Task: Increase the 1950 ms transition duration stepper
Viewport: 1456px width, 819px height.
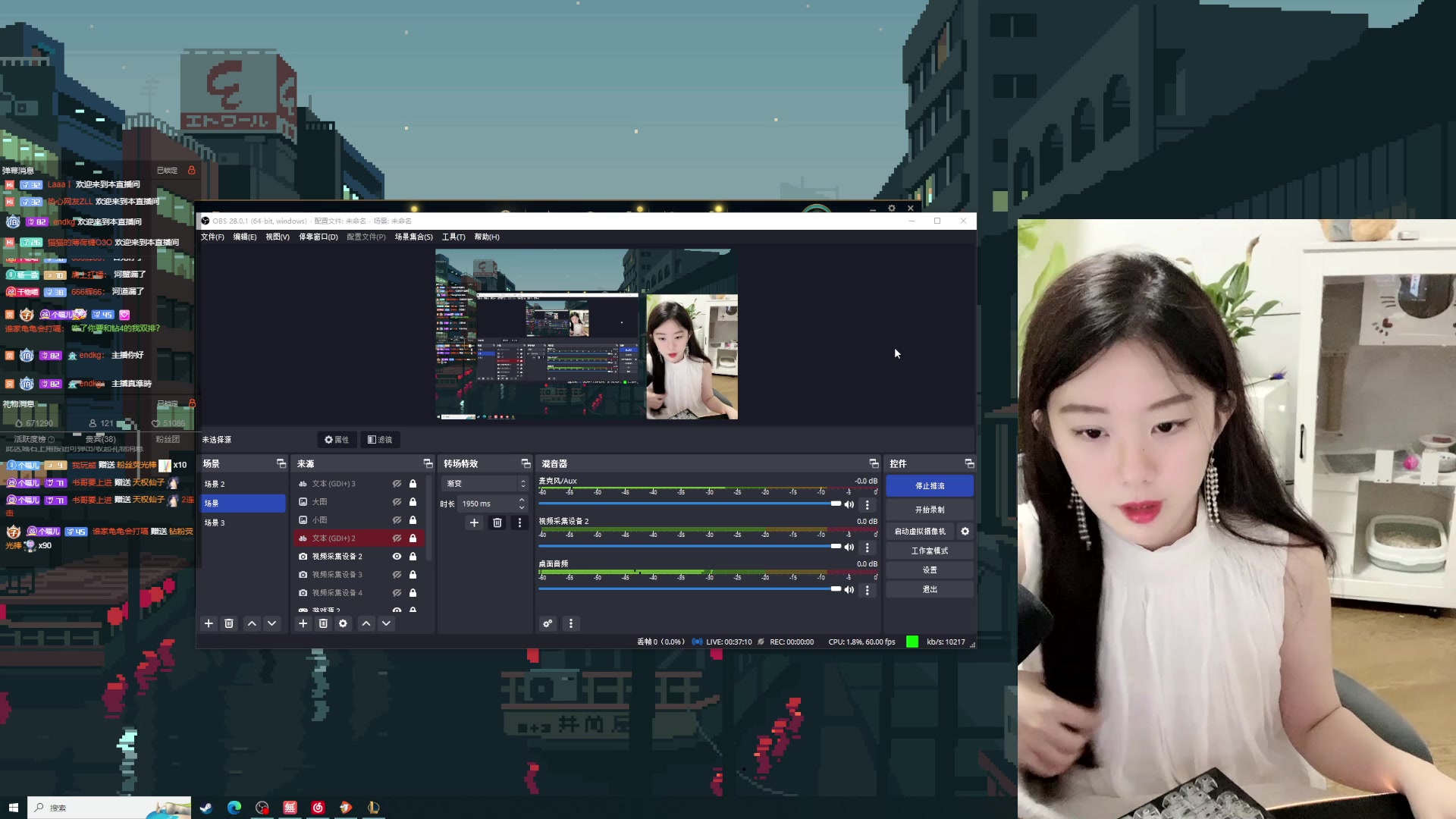Action: pyautogui.click(x=522, y=499)
